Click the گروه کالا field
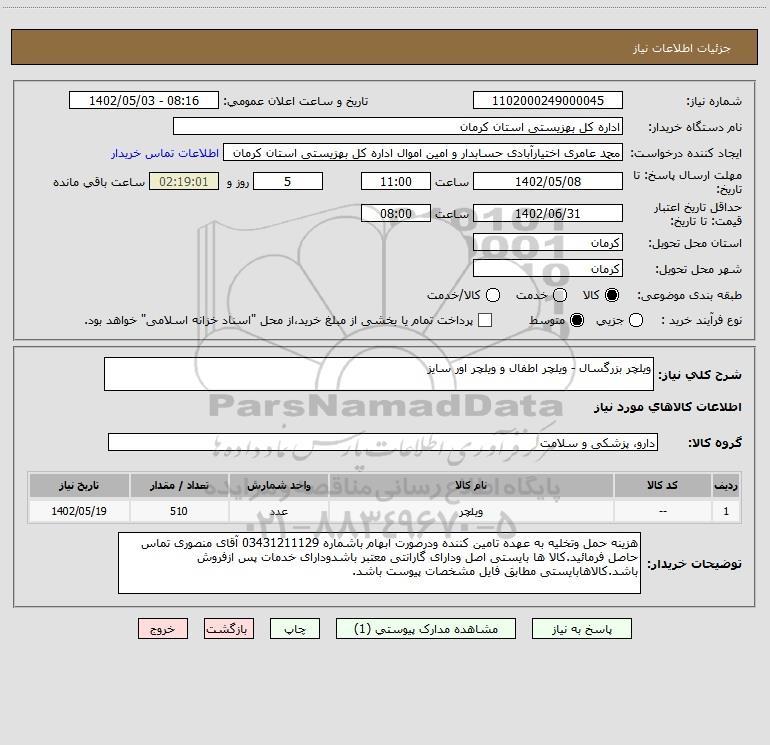Screen dimensions: 770x745 pyautogui.click(x=383, y=442)
